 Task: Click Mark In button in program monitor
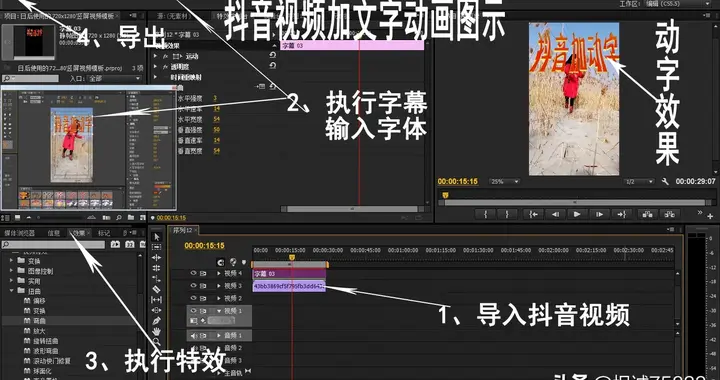[485, 214]
